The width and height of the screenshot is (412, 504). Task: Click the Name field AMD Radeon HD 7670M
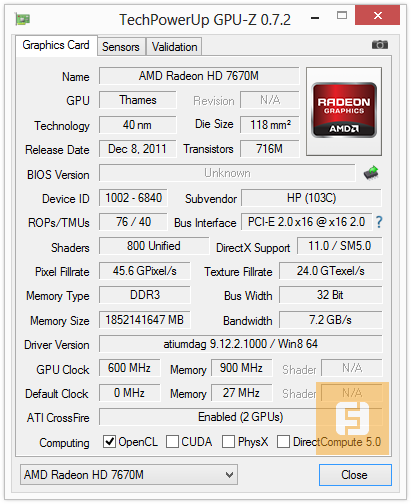199,76
